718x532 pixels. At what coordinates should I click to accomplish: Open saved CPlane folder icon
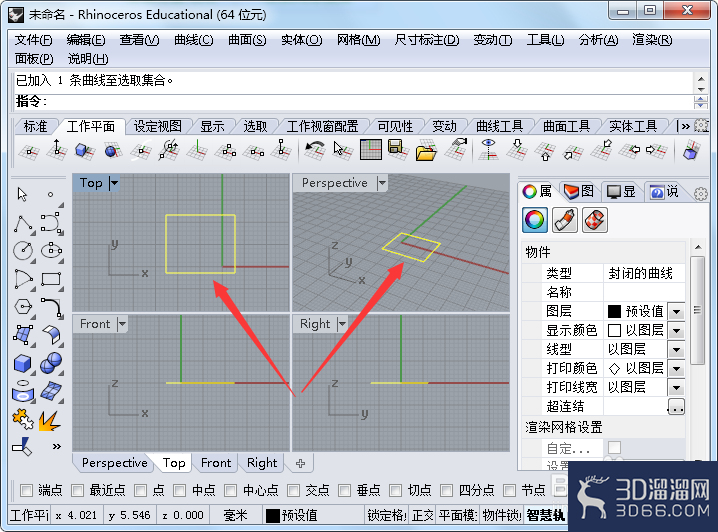tap(426, 152)
